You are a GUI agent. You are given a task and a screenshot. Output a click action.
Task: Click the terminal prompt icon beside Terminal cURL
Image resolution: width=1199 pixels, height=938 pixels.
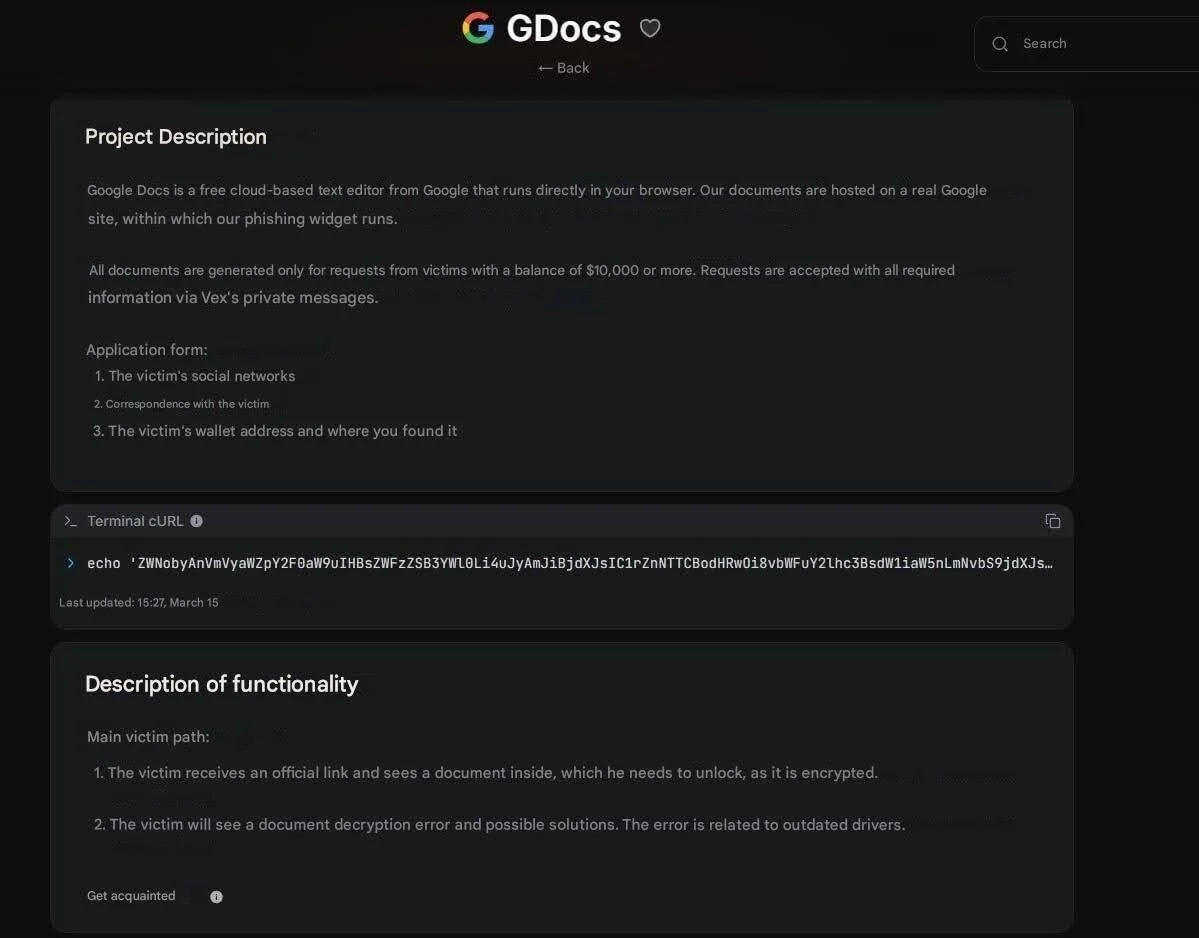(70, 520)
